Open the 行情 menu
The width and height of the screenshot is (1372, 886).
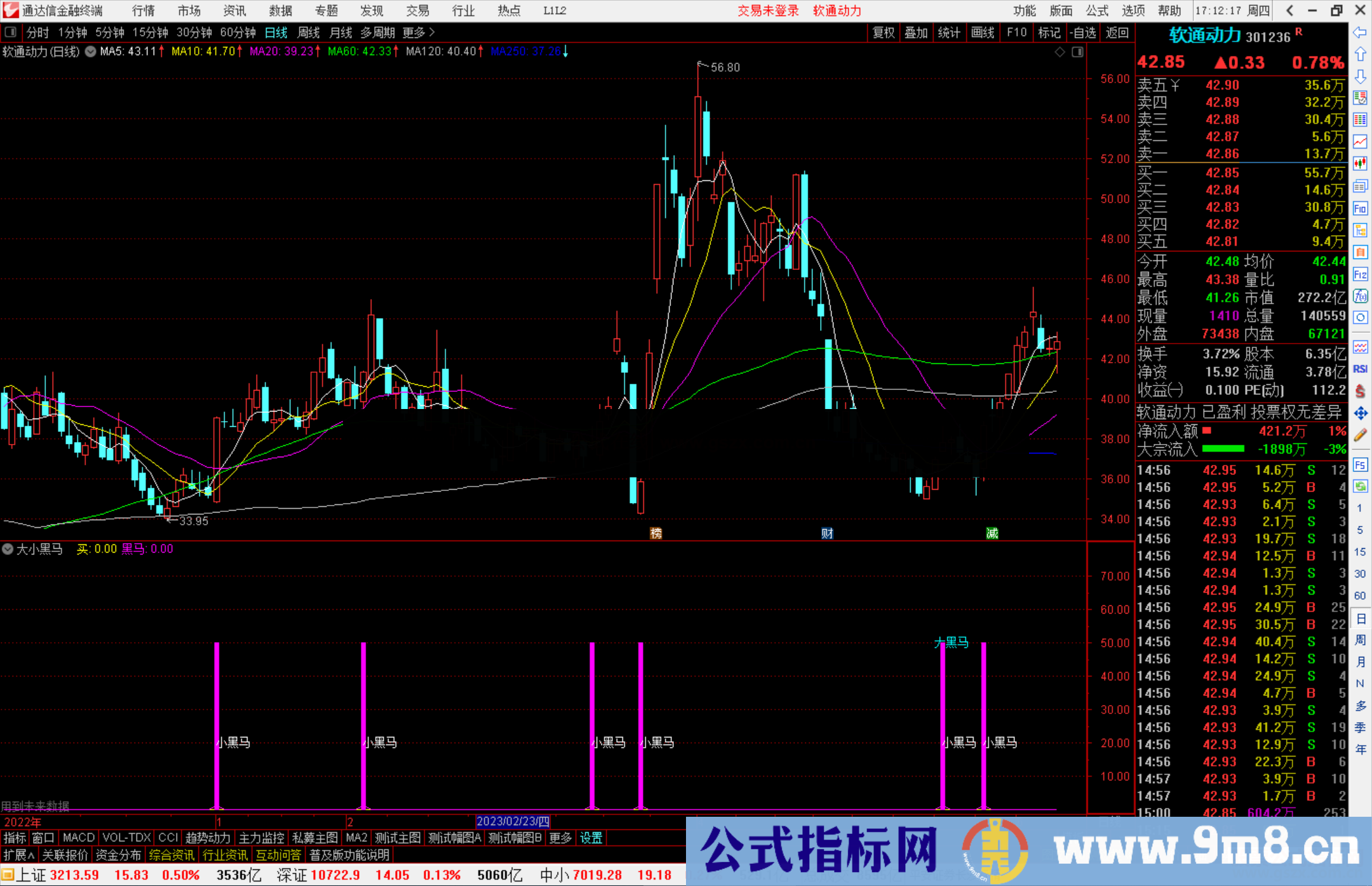142,11
